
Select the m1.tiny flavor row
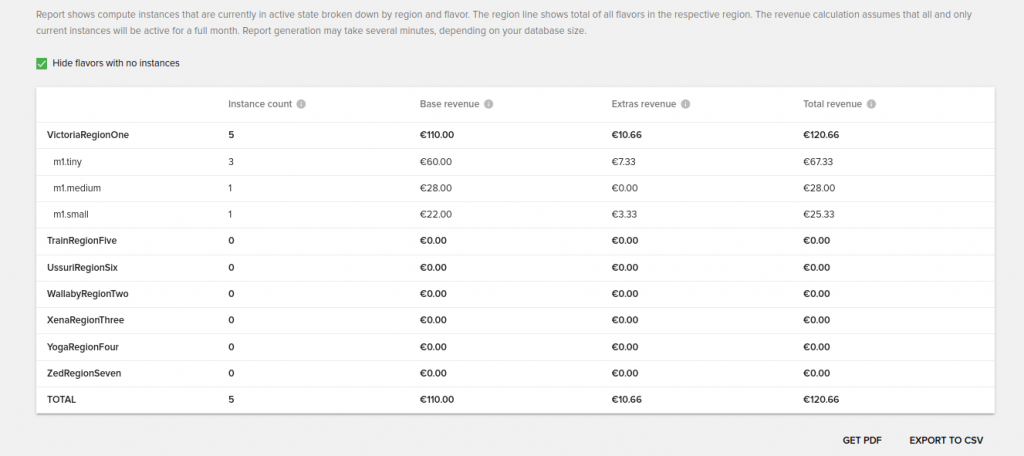pyautogui.click(x=515, y=161)
